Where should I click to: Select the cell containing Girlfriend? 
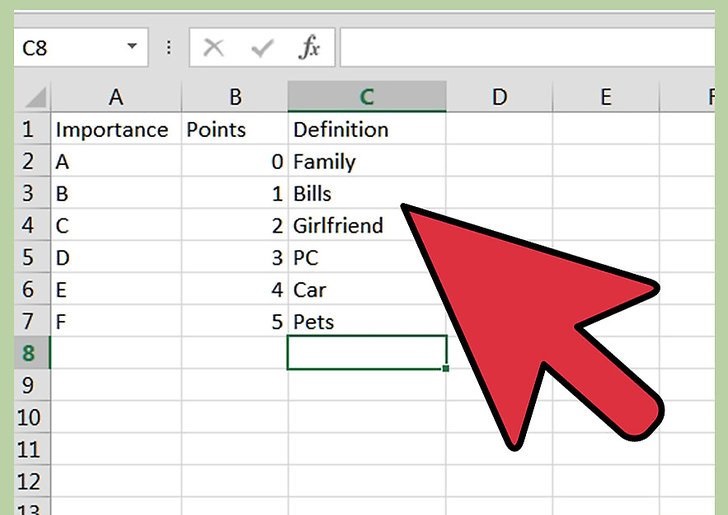338,226
